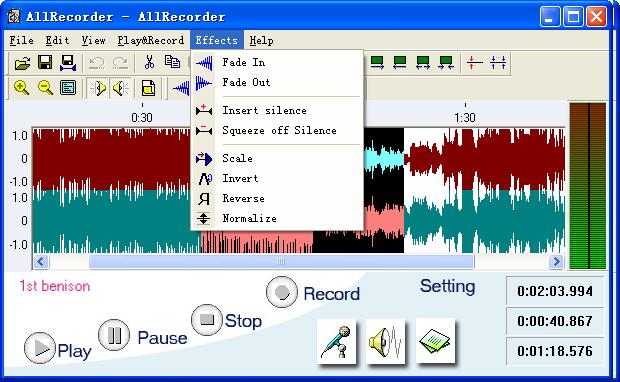Click the speaker with waveform icon
The image size is (620, 382).
(x=386, y=342)
